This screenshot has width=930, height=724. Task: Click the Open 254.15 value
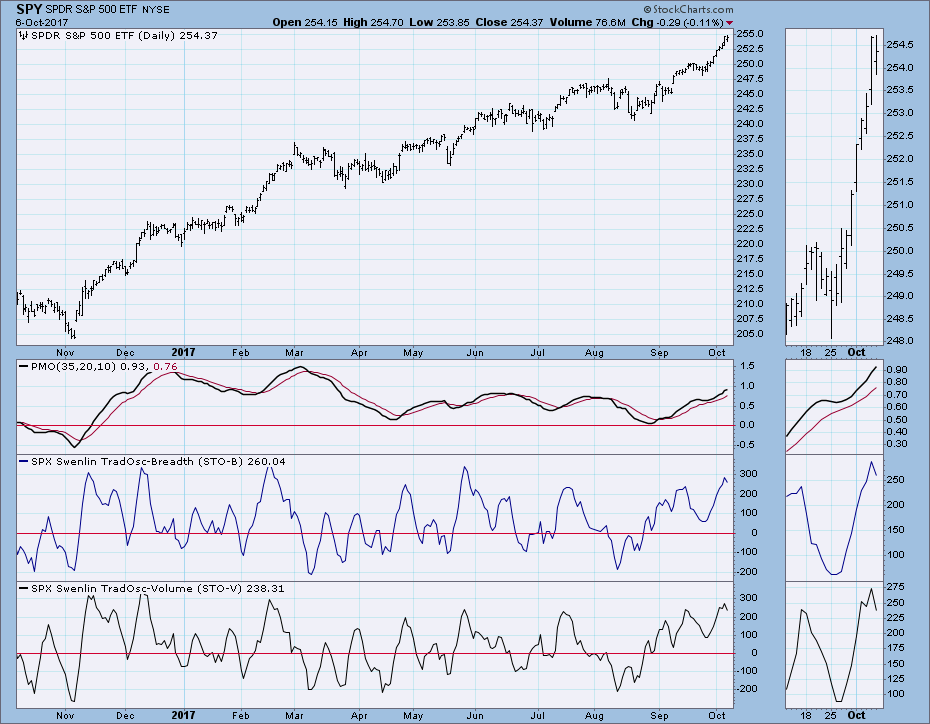305,23
